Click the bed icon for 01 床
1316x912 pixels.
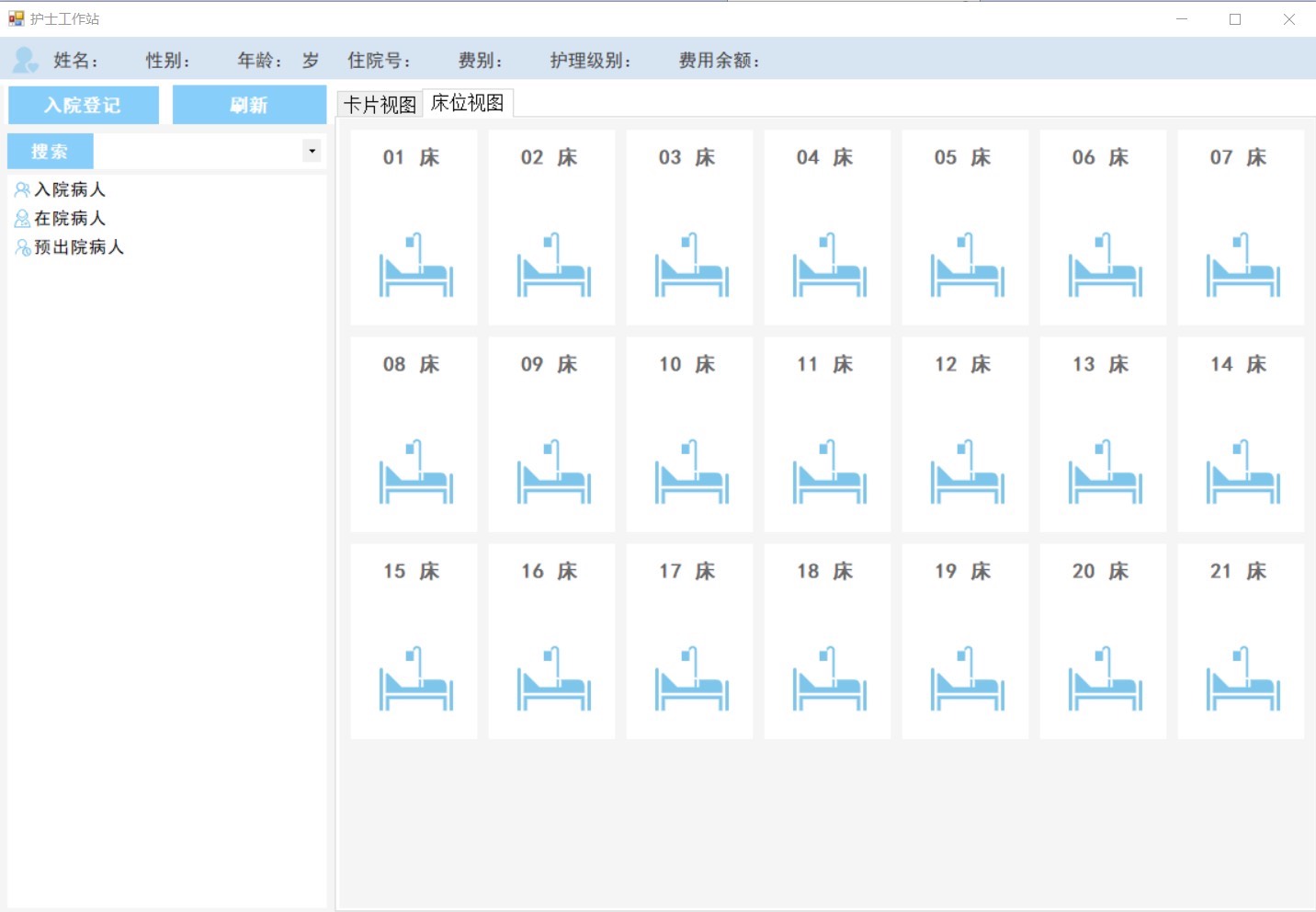415,266
